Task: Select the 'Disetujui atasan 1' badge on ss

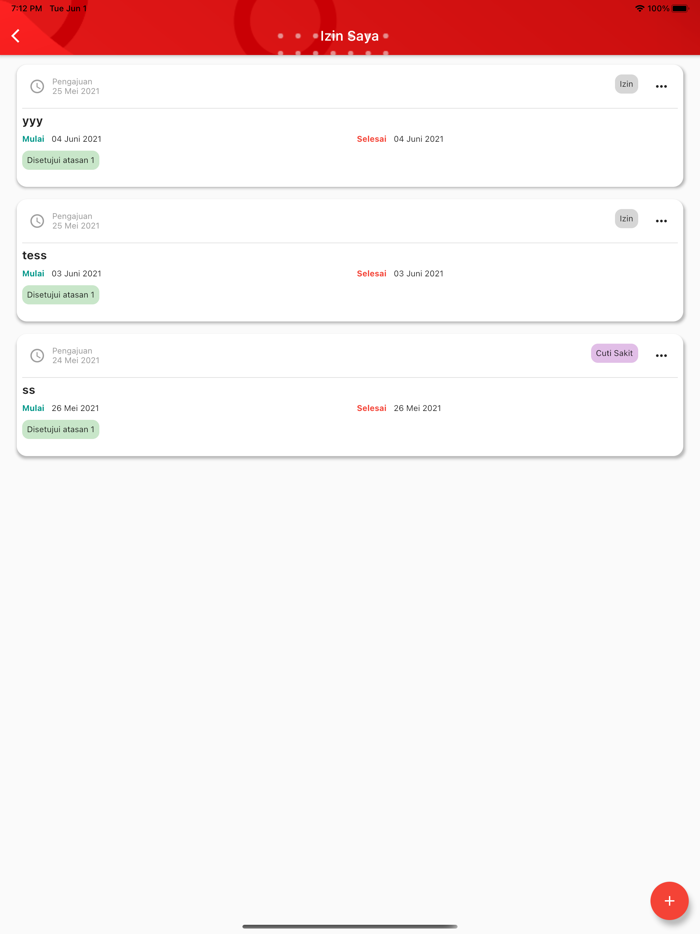Action: click(x=61, y=430)
